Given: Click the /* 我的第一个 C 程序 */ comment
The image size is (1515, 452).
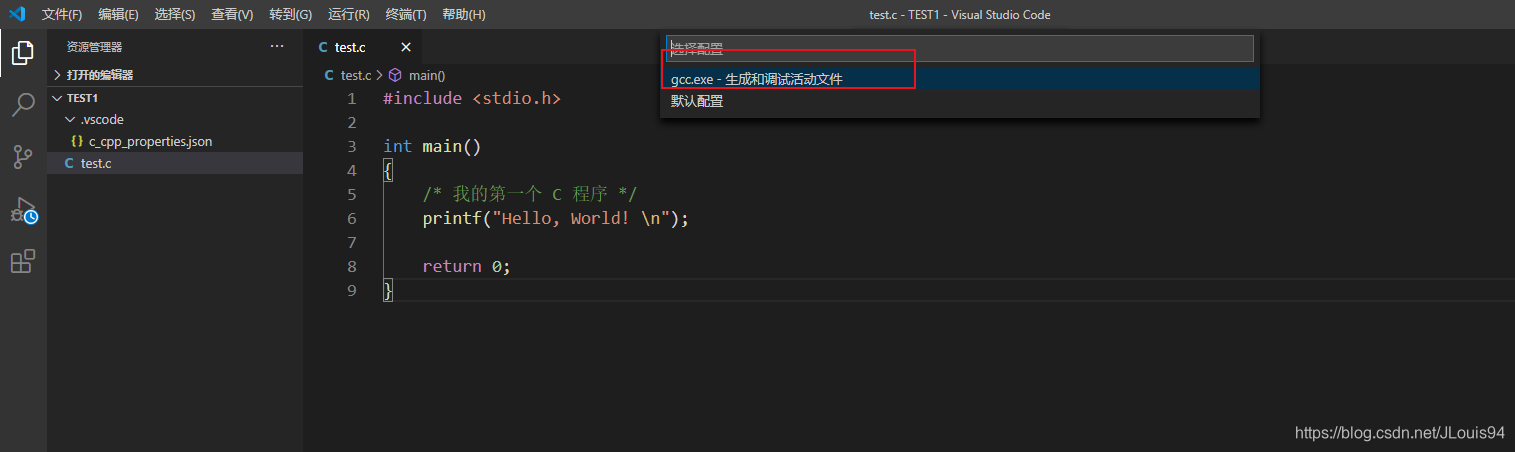Looking at the screenshot, I should click(529, 194).
